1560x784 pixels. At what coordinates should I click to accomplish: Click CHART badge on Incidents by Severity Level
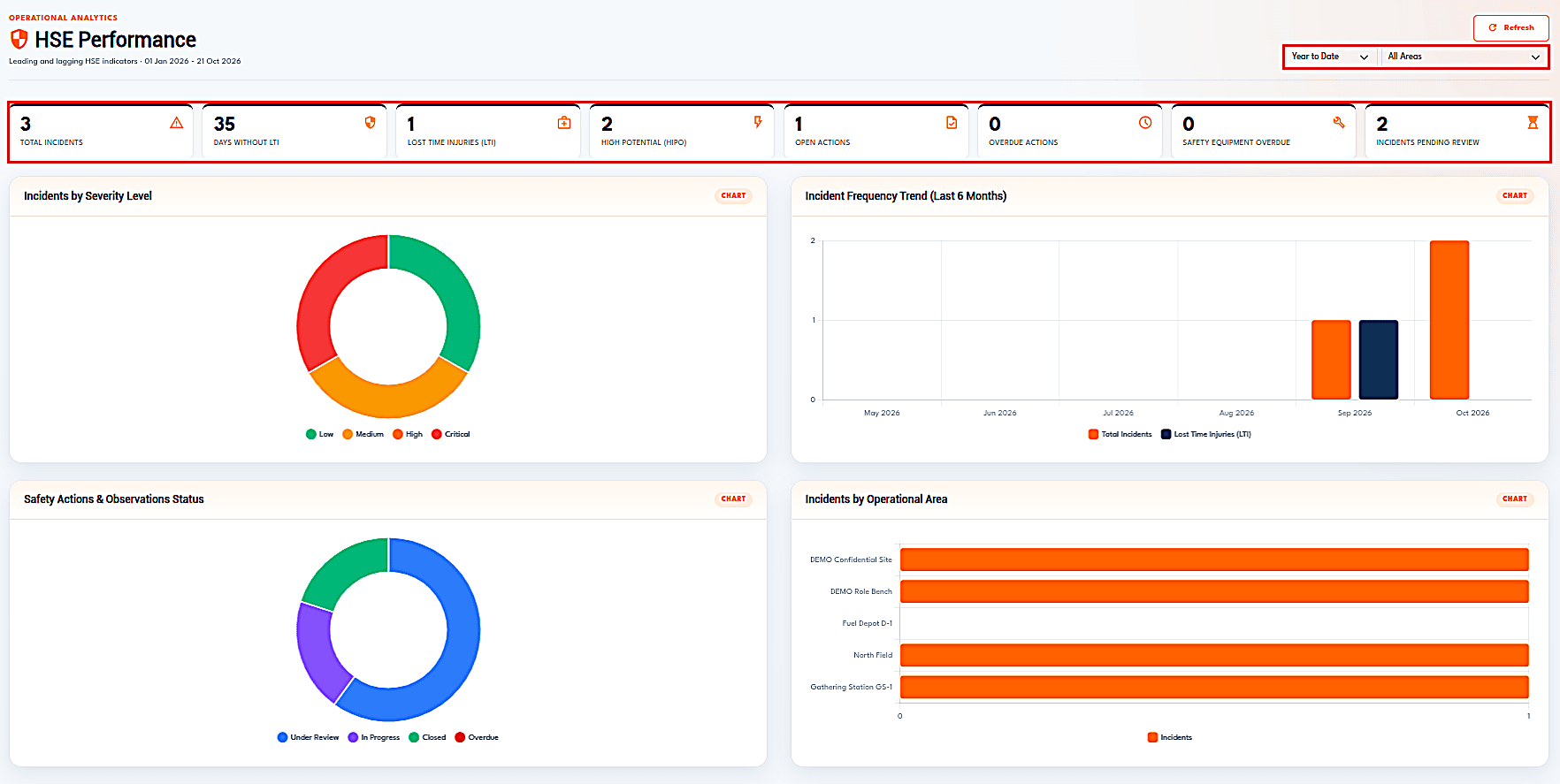(x=733, y=196)
